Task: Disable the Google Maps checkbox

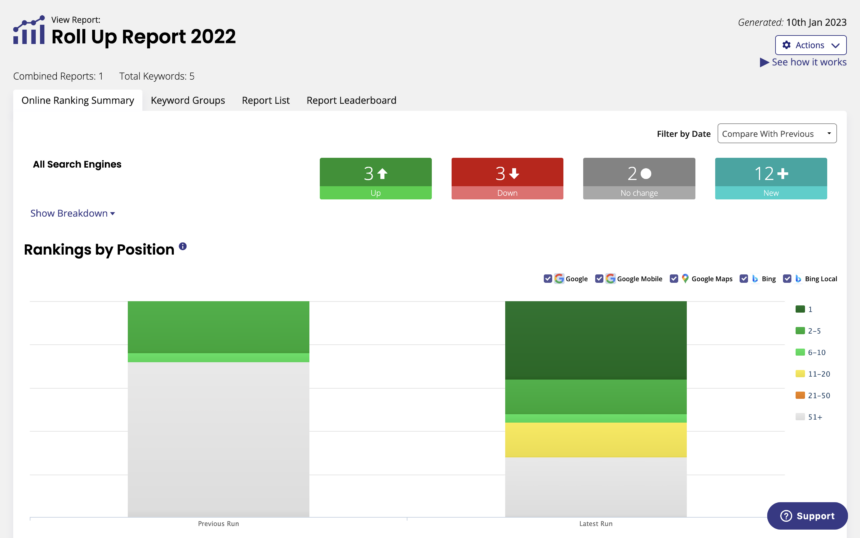Action: pyautogui.click(x=674, y=279)
